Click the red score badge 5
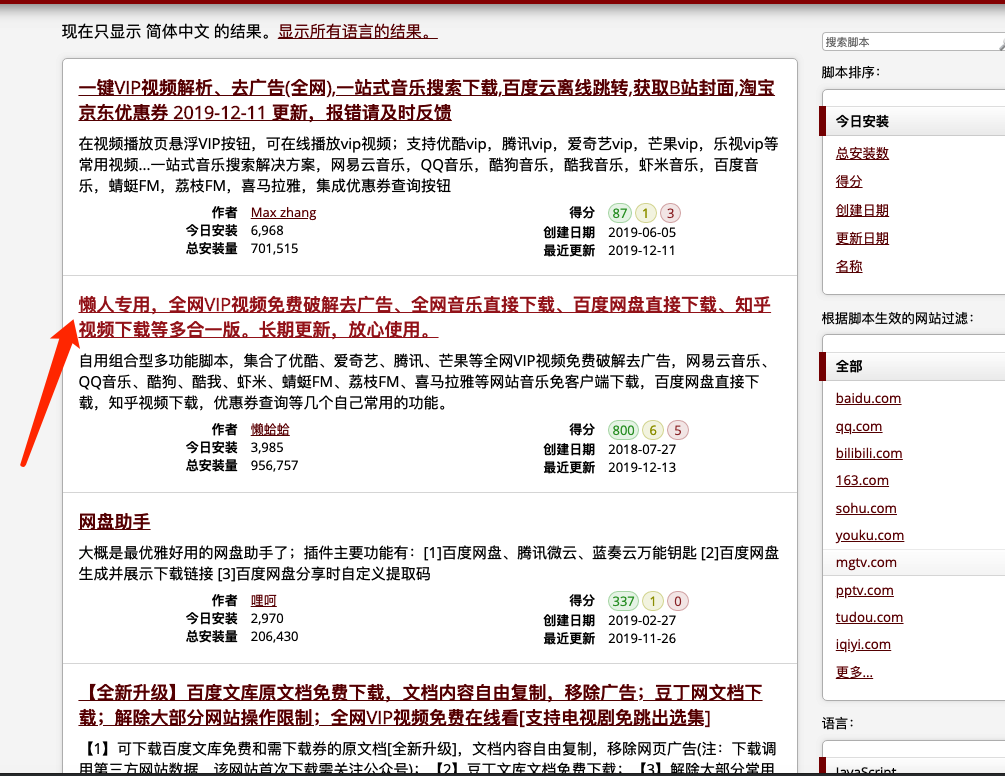Viewport: 1005px width, 776px height. tap(677, 431)
